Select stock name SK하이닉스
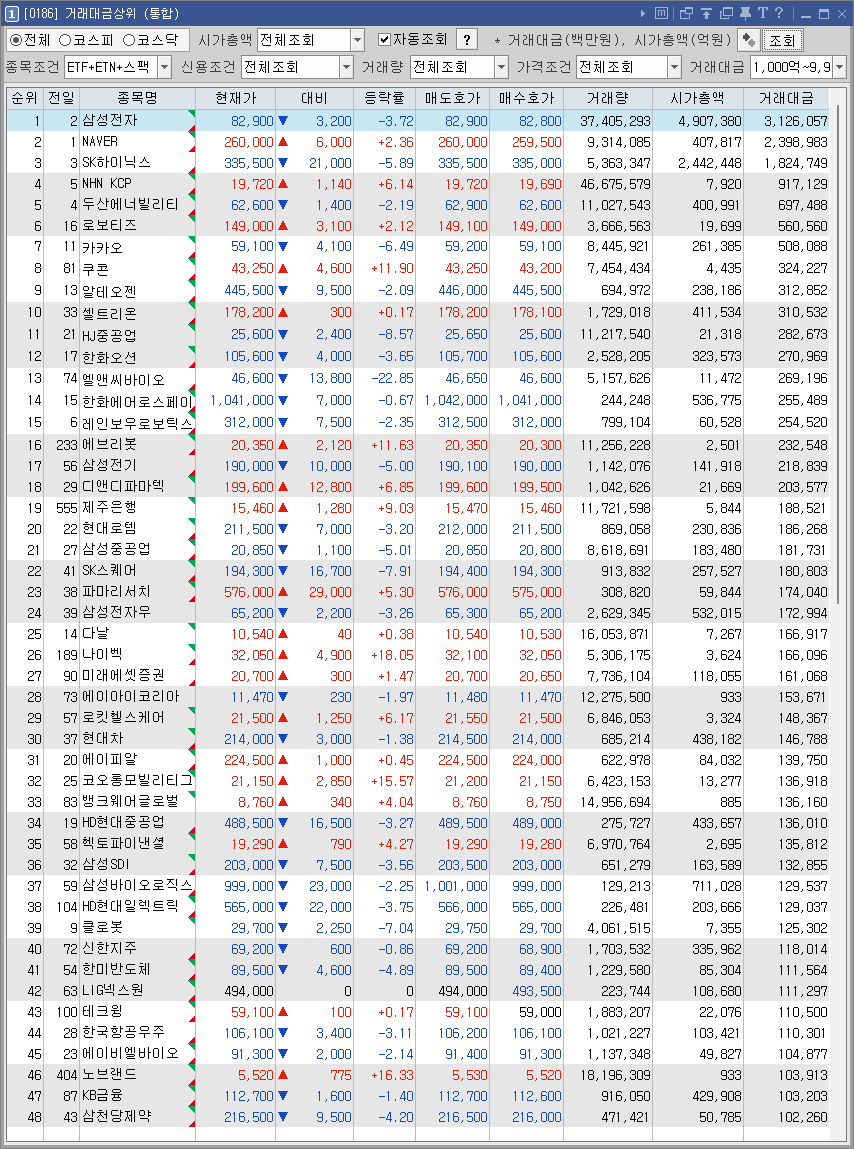Viewport: 854px width, 1149px height. [x=116, y=162]
